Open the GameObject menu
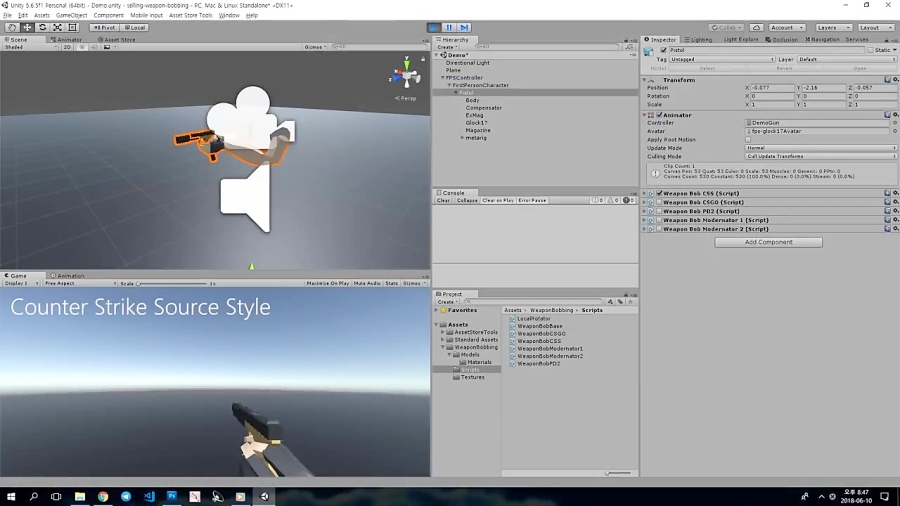Image resolution: width=900 pixels, height=506 pixels. pyautogui.click(x=71, y=15)
